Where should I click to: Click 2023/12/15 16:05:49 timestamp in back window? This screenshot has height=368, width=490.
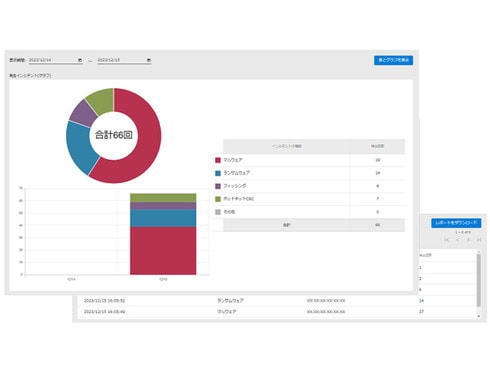click(104, 312)
